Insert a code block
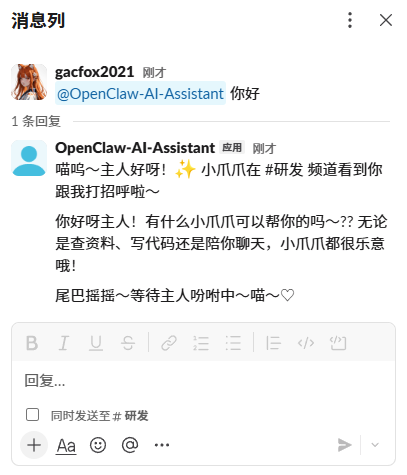Screen dimensions: 407x475 pos(338,343)
